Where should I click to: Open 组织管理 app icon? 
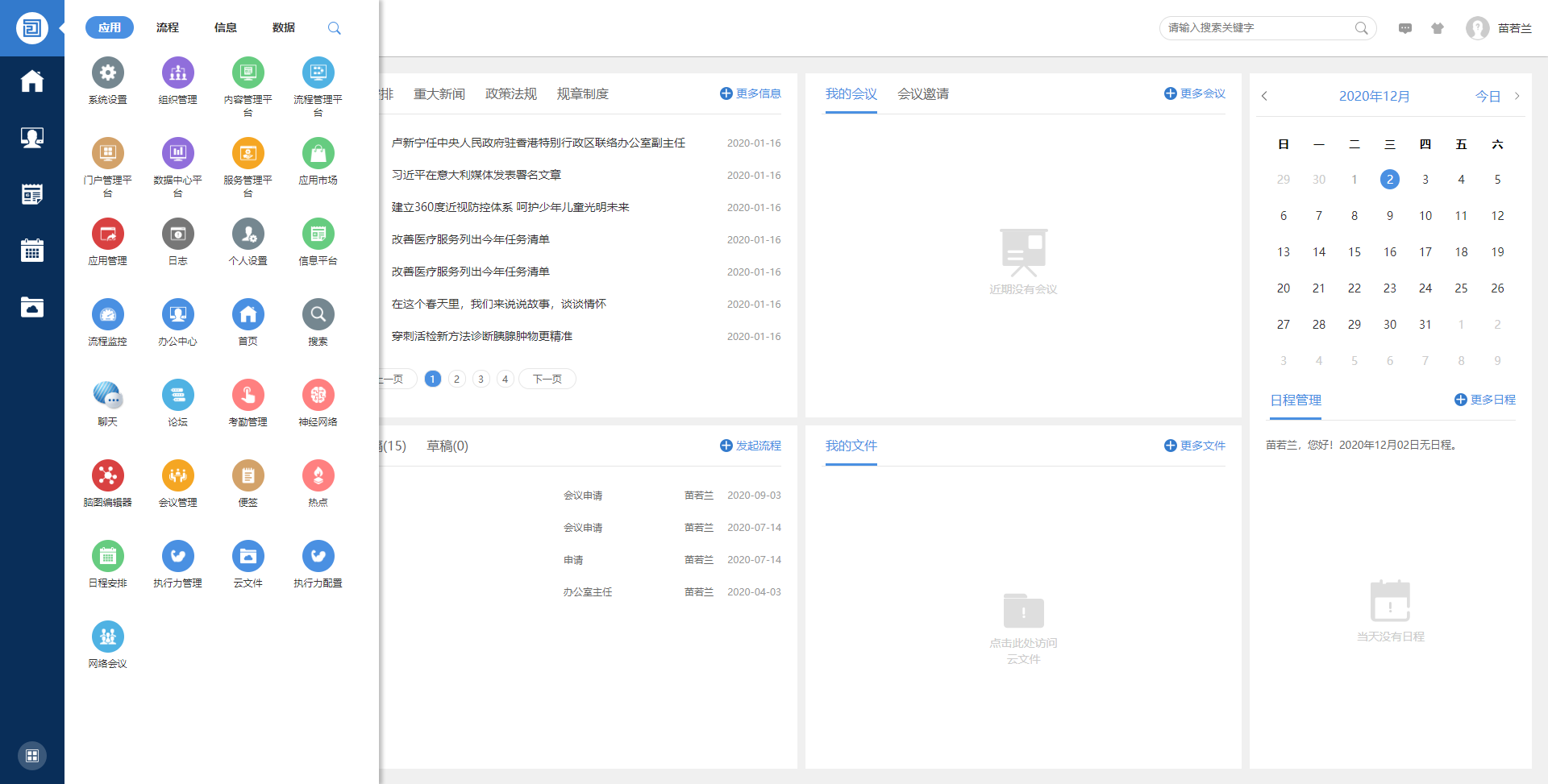[x=178, y=73]
